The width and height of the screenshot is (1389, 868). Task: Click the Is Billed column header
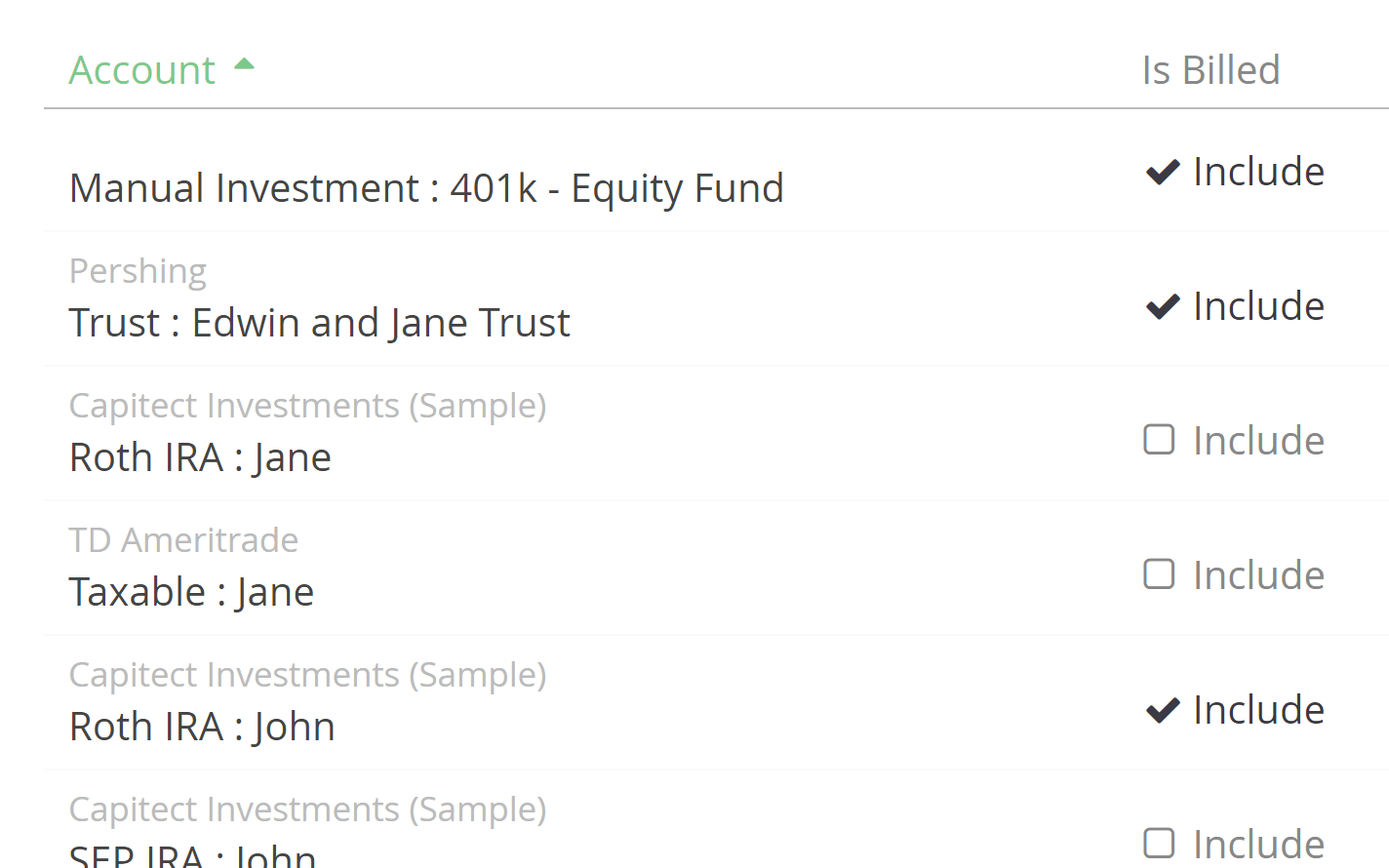pyautogui.click(x=1210, y=70)
